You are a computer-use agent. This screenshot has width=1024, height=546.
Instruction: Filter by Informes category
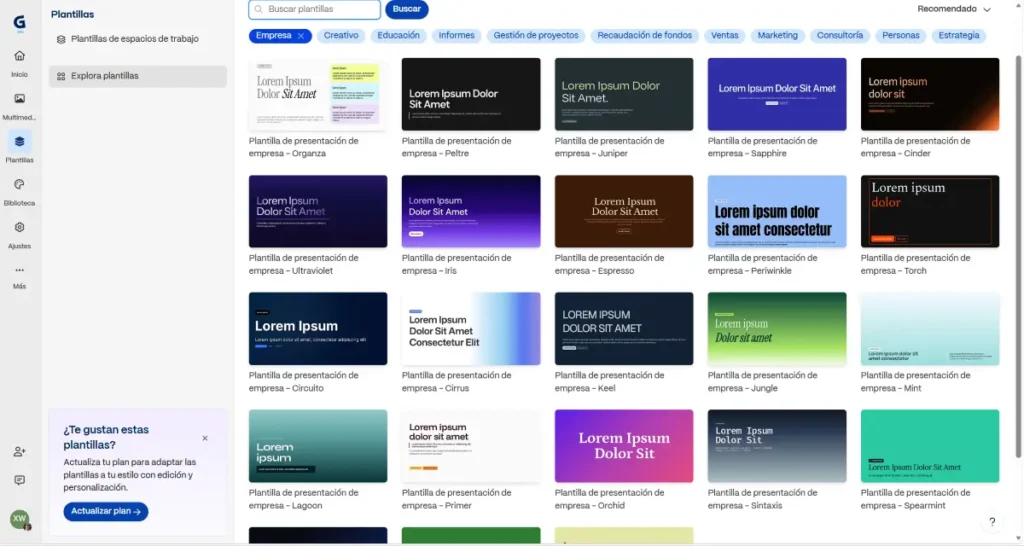tap(456, 36)
